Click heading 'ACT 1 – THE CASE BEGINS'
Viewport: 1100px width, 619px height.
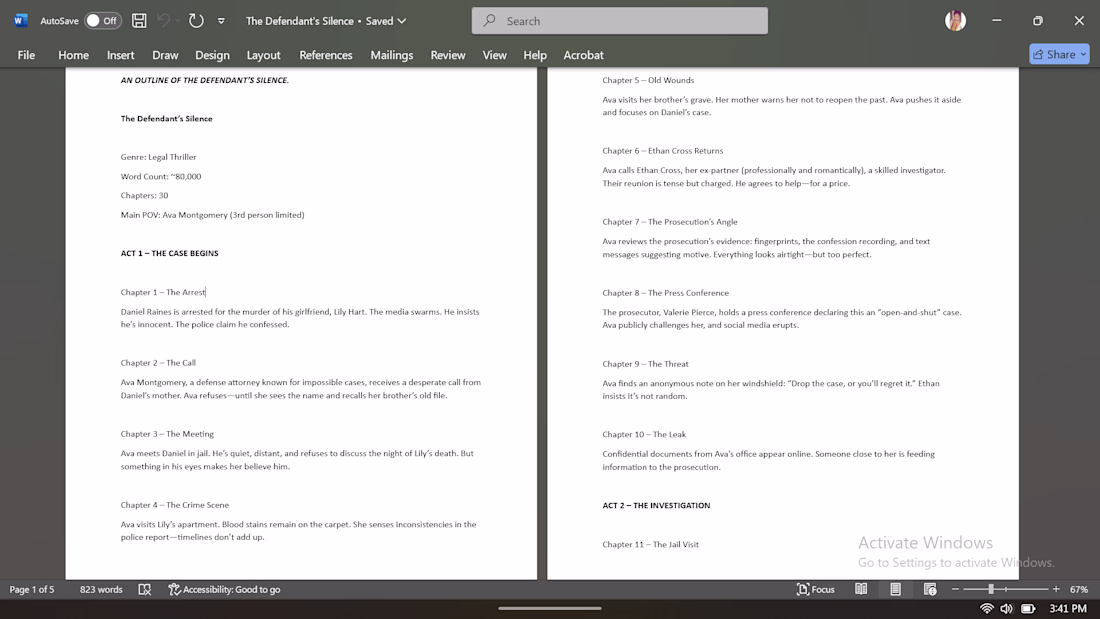click(x=169, y=253)
